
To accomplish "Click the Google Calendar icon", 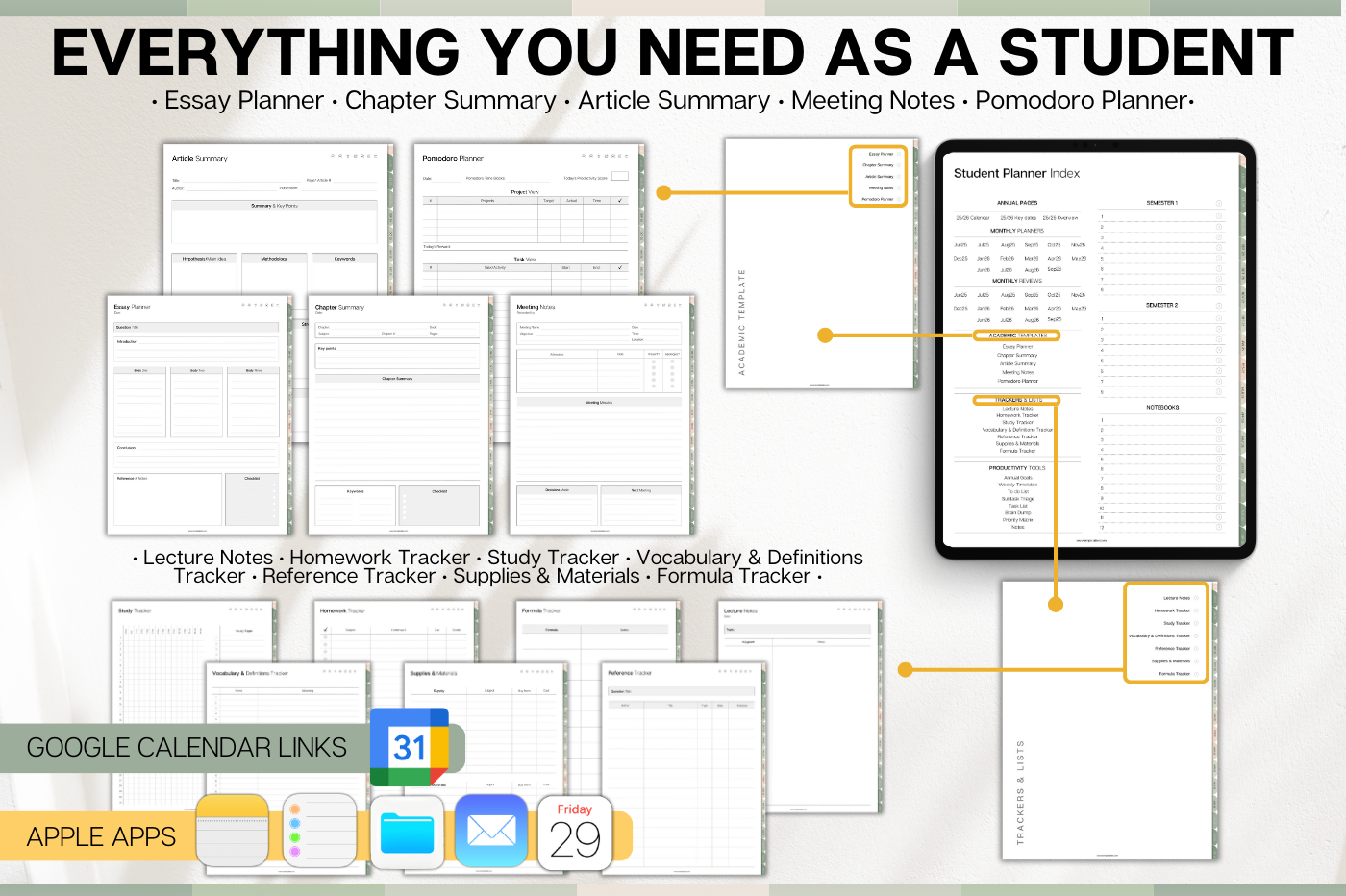I will 410,748.
